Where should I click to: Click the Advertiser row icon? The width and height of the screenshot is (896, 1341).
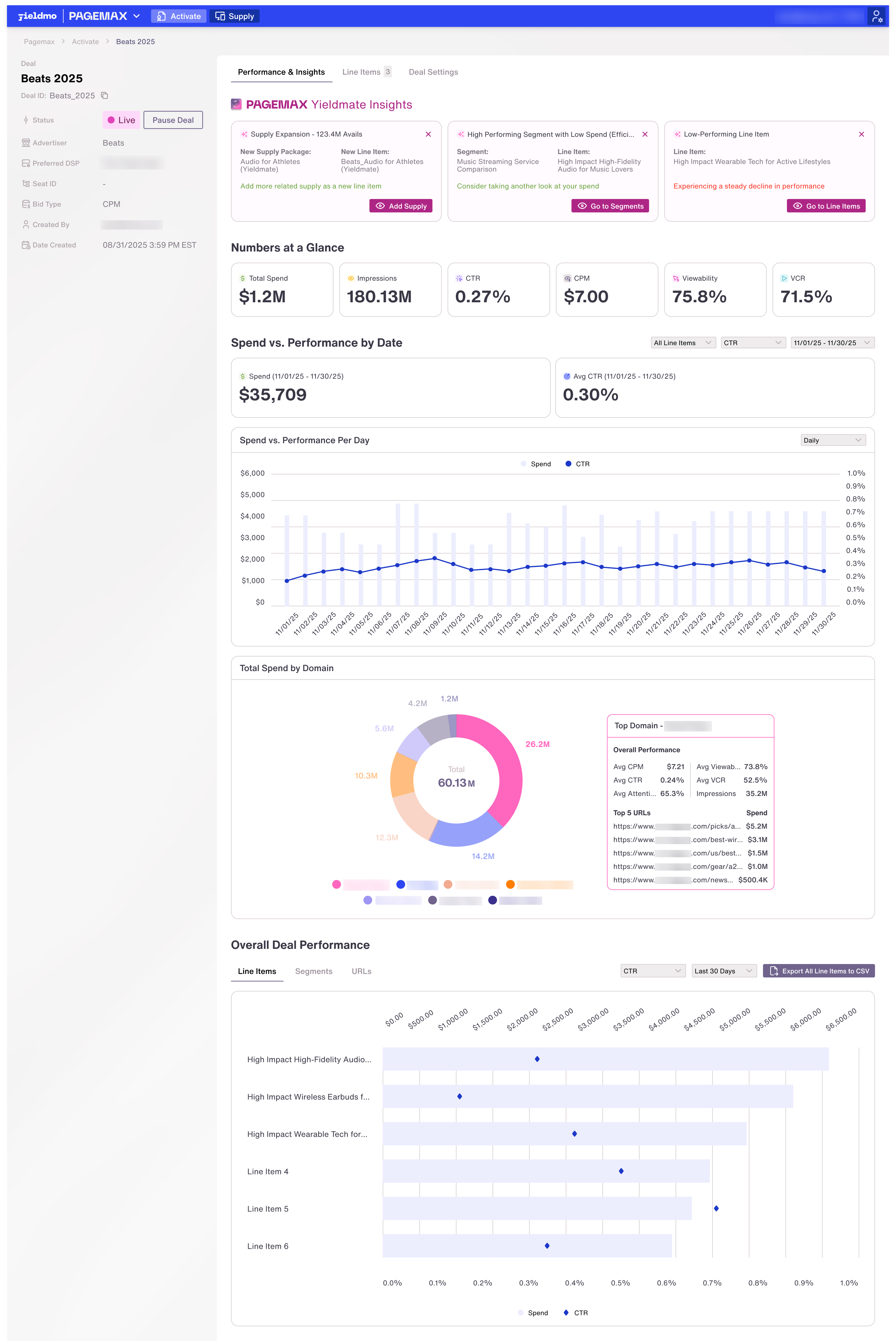(x=26, y=143)
